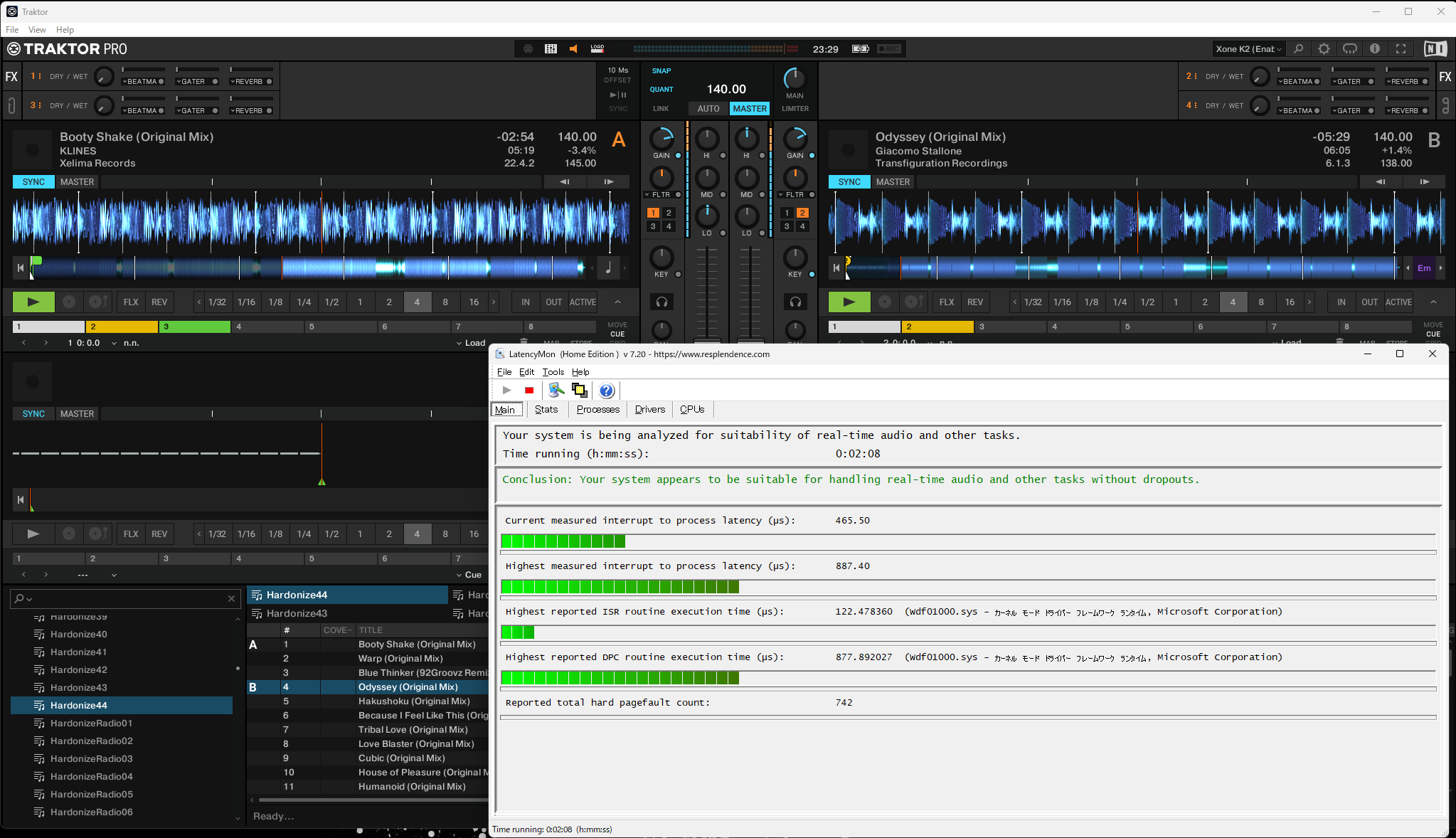The image size is (1456, 838).
Task: Set deck B as MASTER
Action: pos(893,182)
